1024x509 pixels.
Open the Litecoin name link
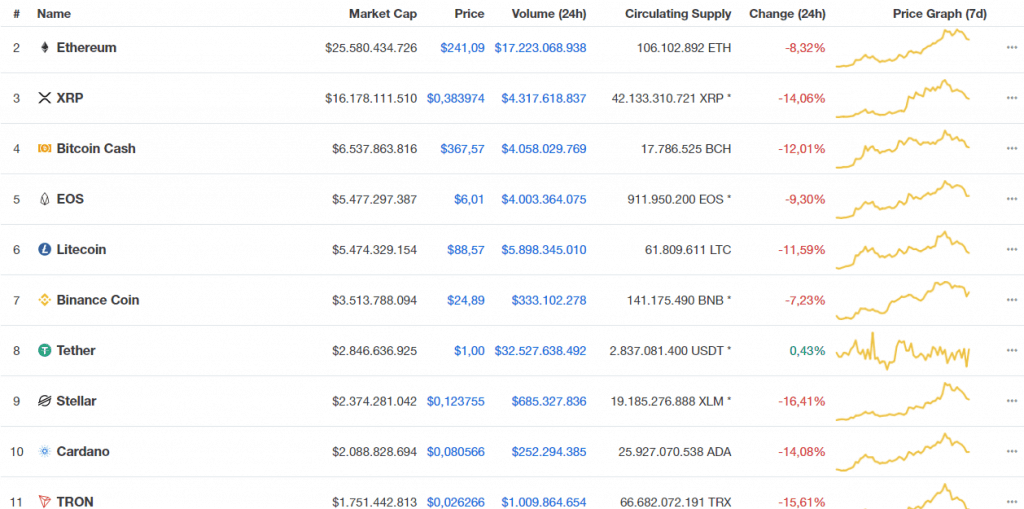click(x=81, y=250)
